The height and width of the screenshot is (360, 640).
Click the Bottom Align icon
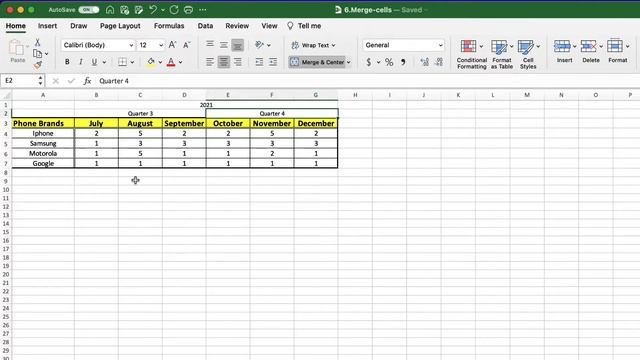click(x=238, y=45)
